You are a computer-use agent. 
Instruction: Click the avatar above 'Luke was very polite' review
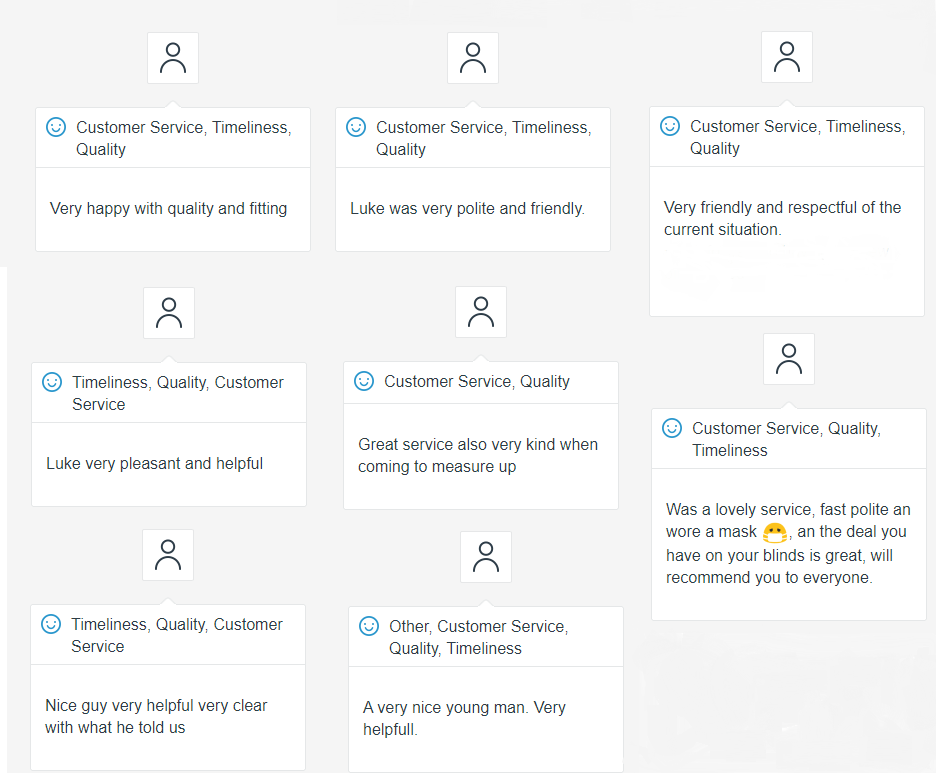point(473,58)
